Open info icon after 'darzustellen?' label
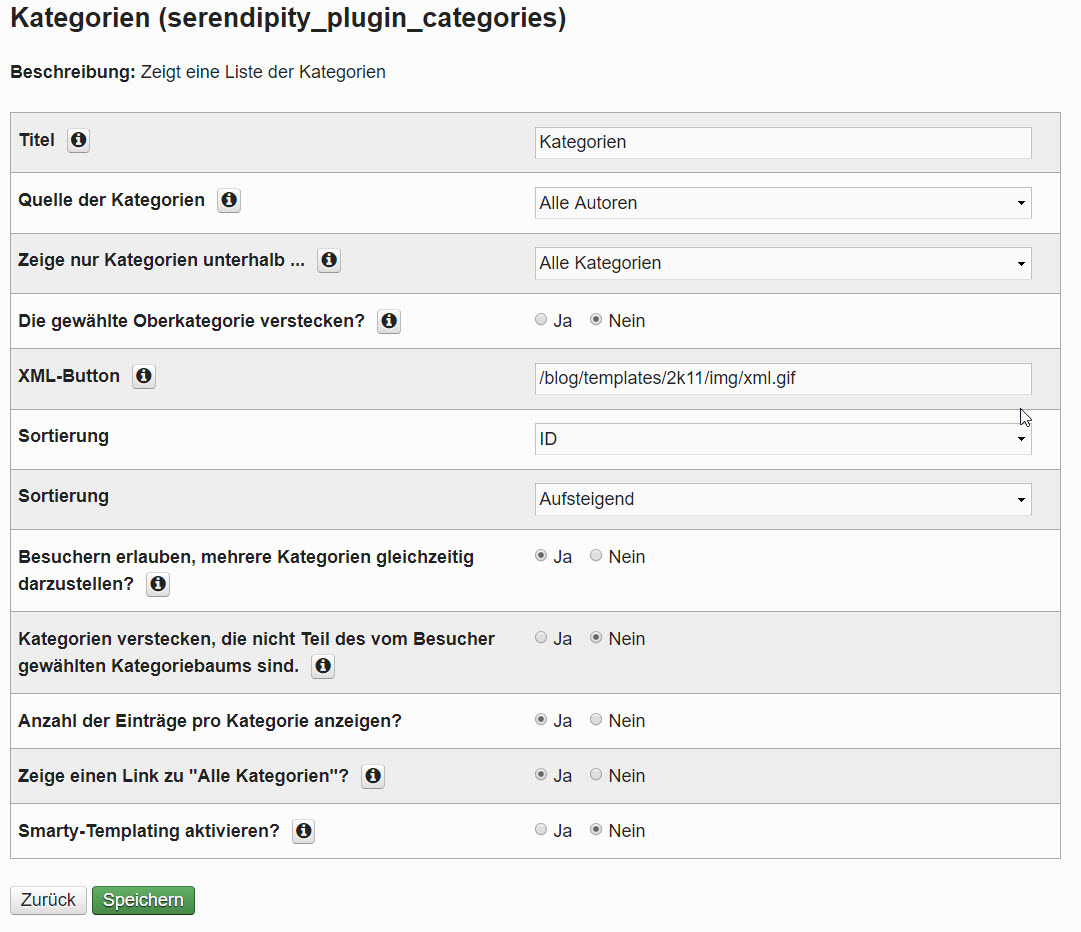 coord(158,585)
